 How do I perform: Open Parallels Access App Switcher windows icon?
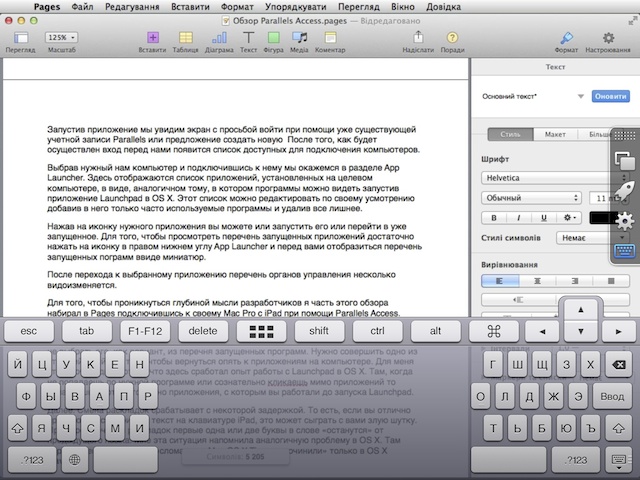coord(624,160)
